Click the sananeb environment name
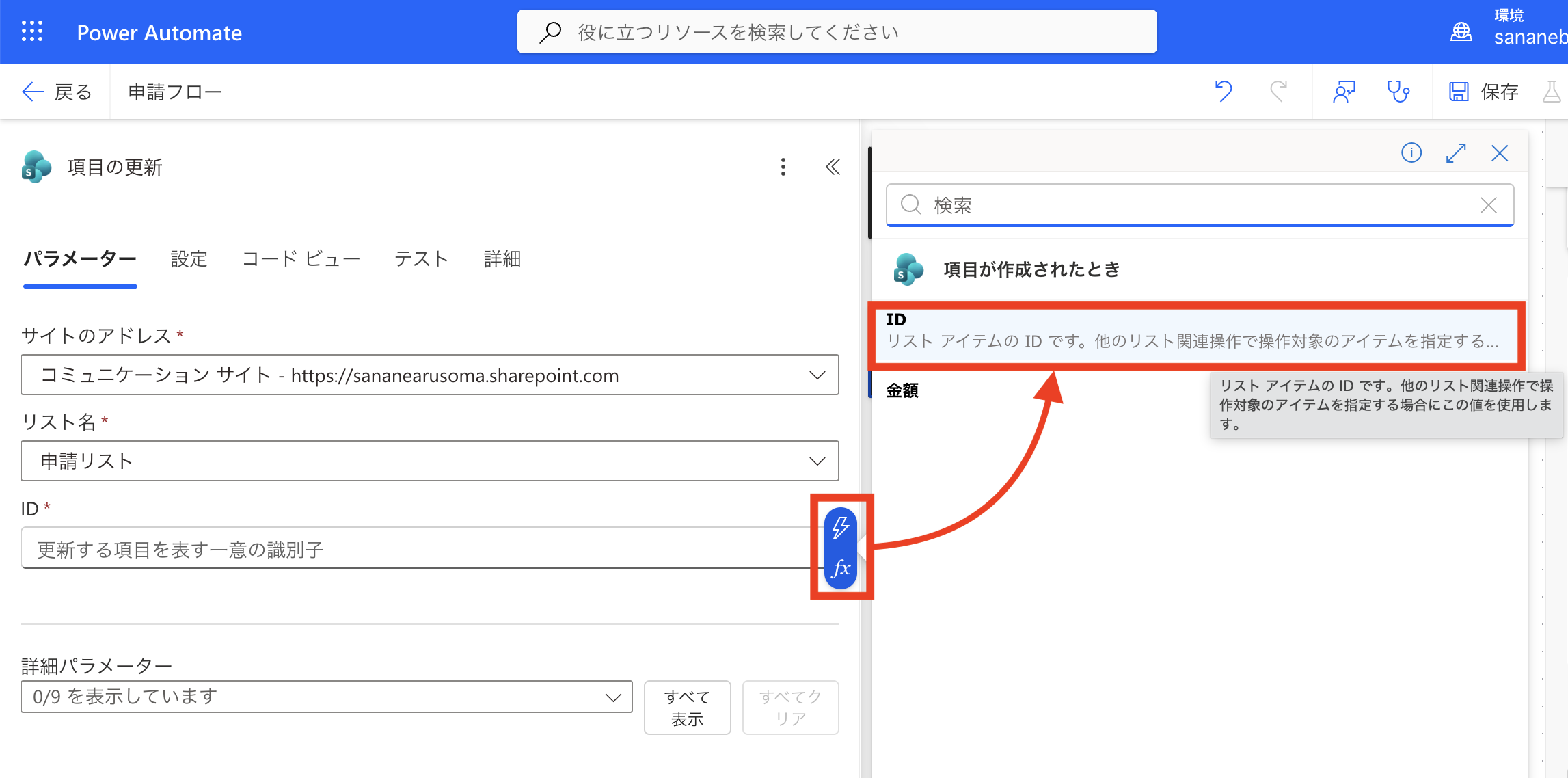Image resolution: width=1568 pixels, height=778 pixels. tap(1530, 37)
